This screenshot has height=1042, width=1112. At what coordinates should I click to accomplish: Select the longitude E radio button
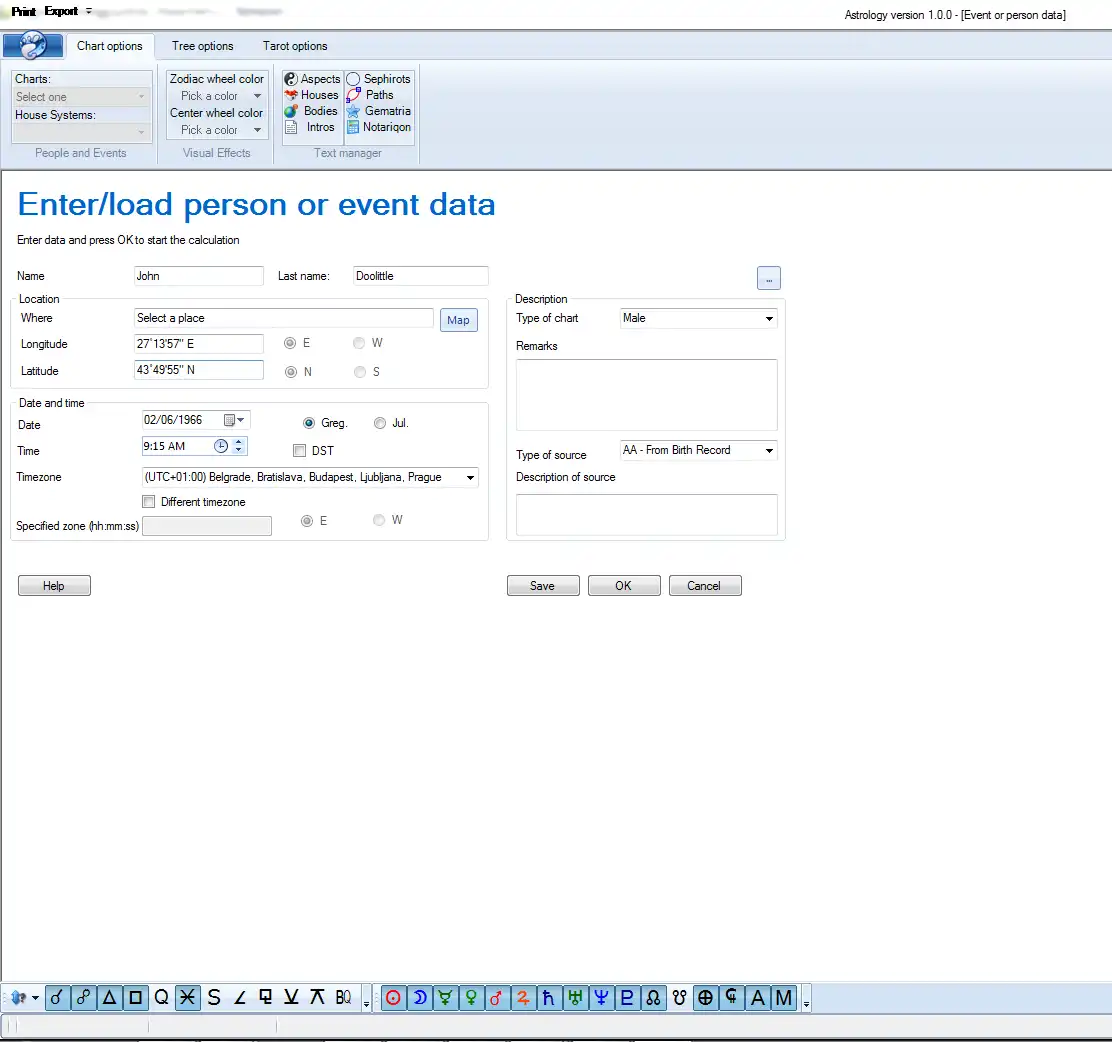click(290, 343)
